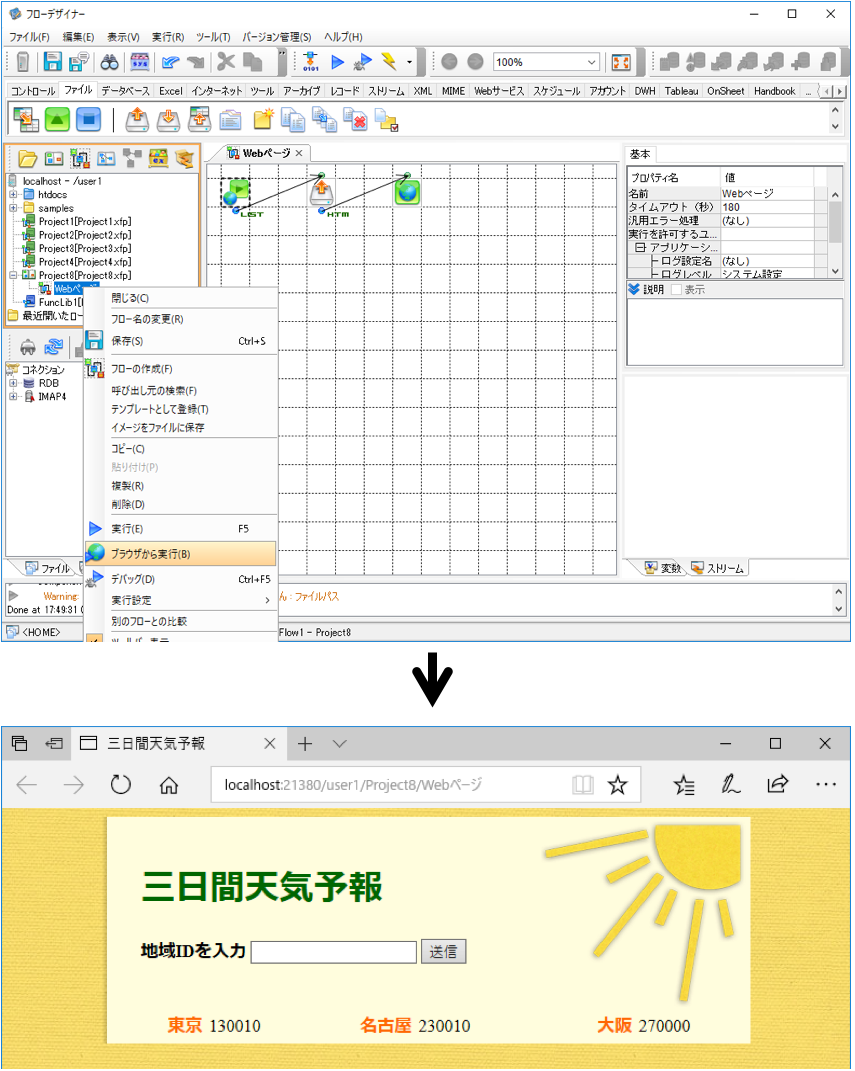The image size is (855, 1071).
Task: Close the Webページ editor tab
Action: point(298,153)
